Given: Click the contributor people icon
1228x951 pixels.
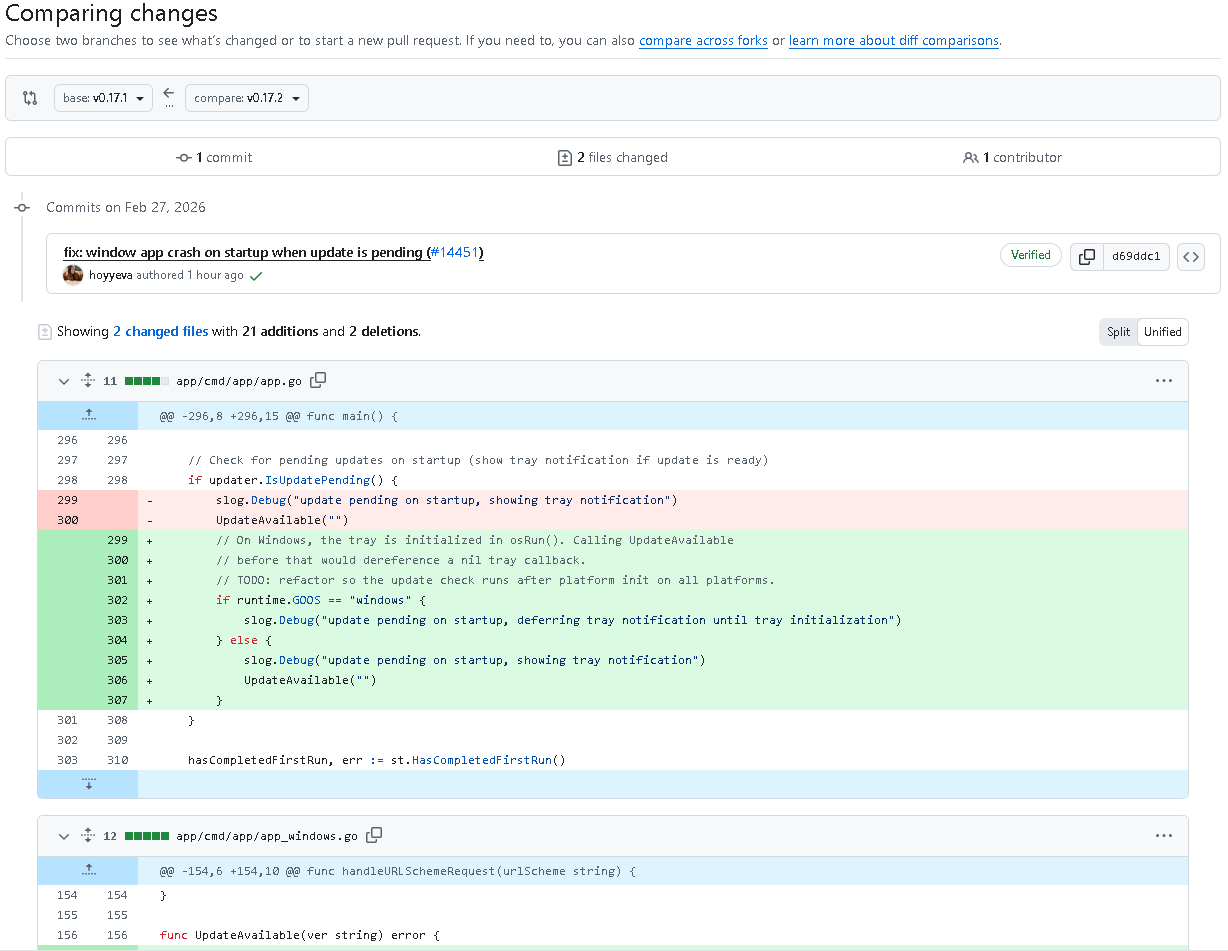Looking at the screenshot, I should coord(970,157).
